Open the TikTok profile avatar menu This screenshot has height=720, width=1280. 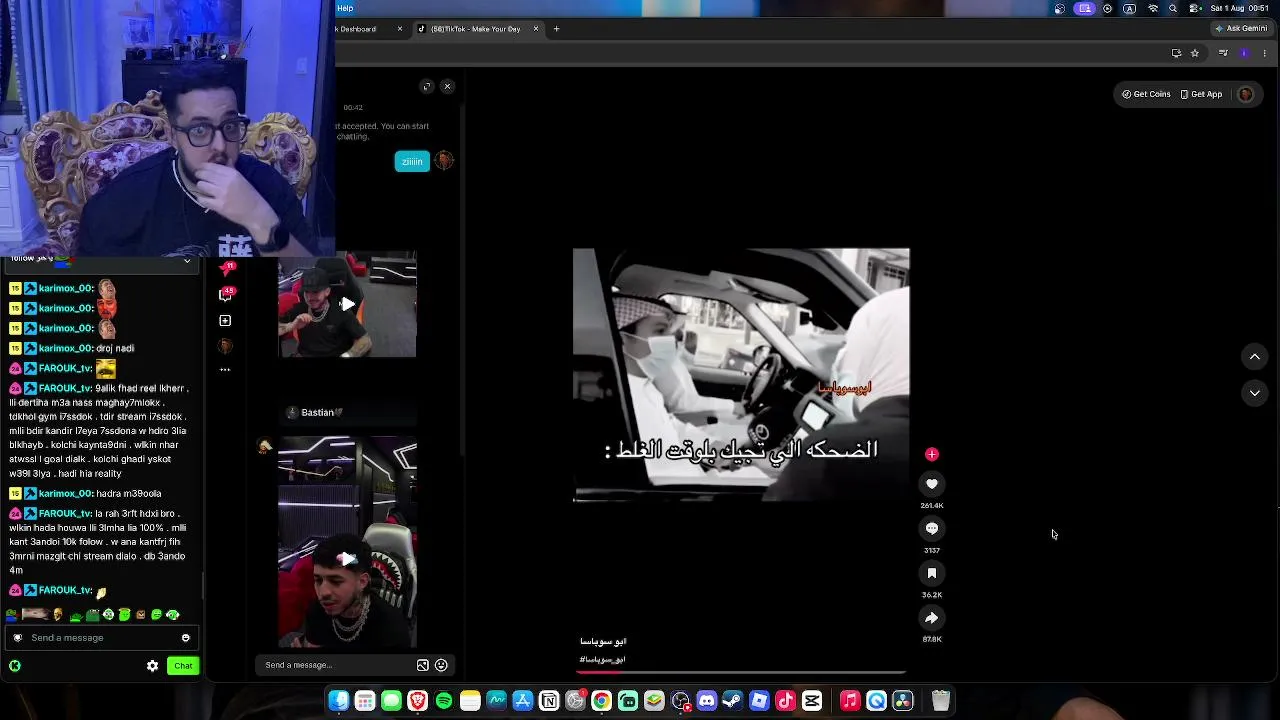tap(1245, 94)
